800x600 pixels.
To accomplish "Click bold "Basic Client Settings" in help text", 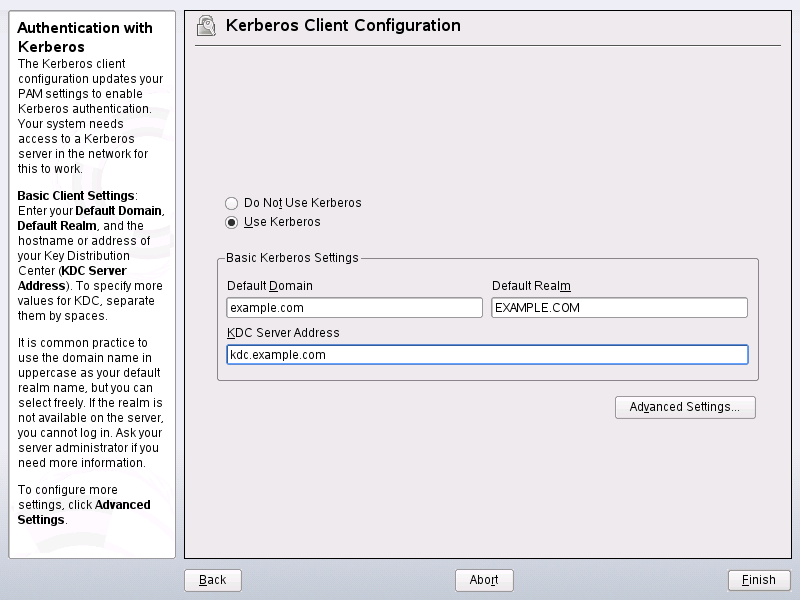I will pos(75,195).
